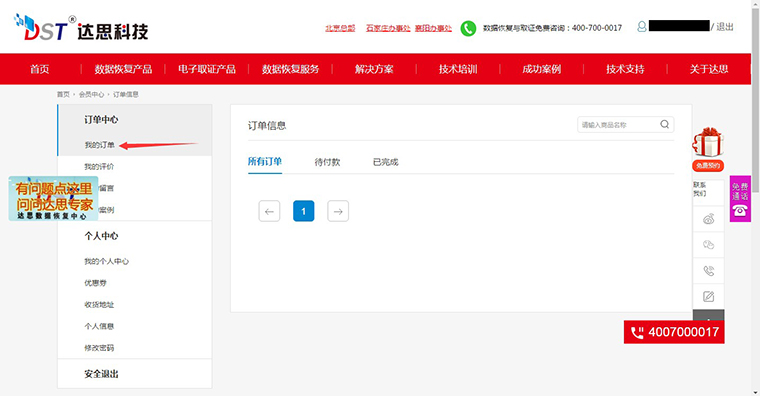The height and width of the screenshot is (396, 760).
Task: Open 有问题点这里 expert help banner
Action: click(53, 199)
